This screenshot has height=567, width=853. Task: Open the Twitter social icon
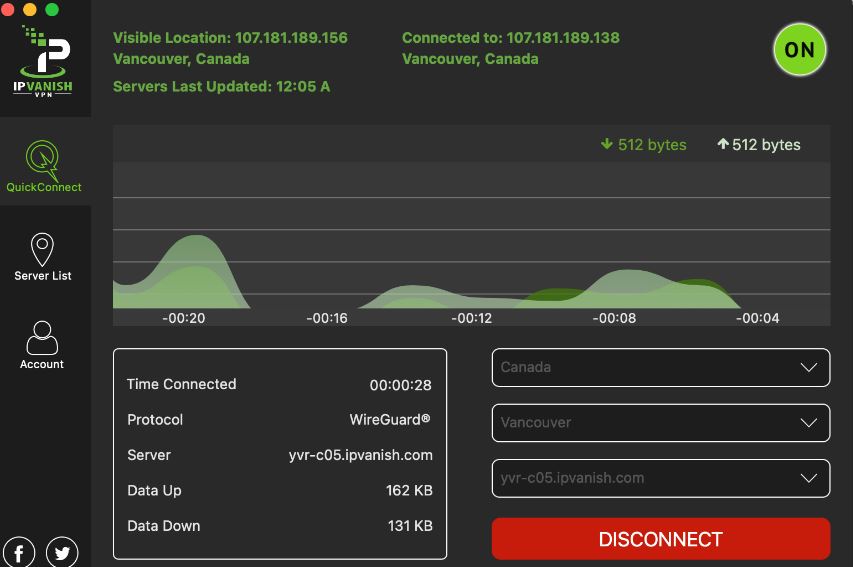62,552
